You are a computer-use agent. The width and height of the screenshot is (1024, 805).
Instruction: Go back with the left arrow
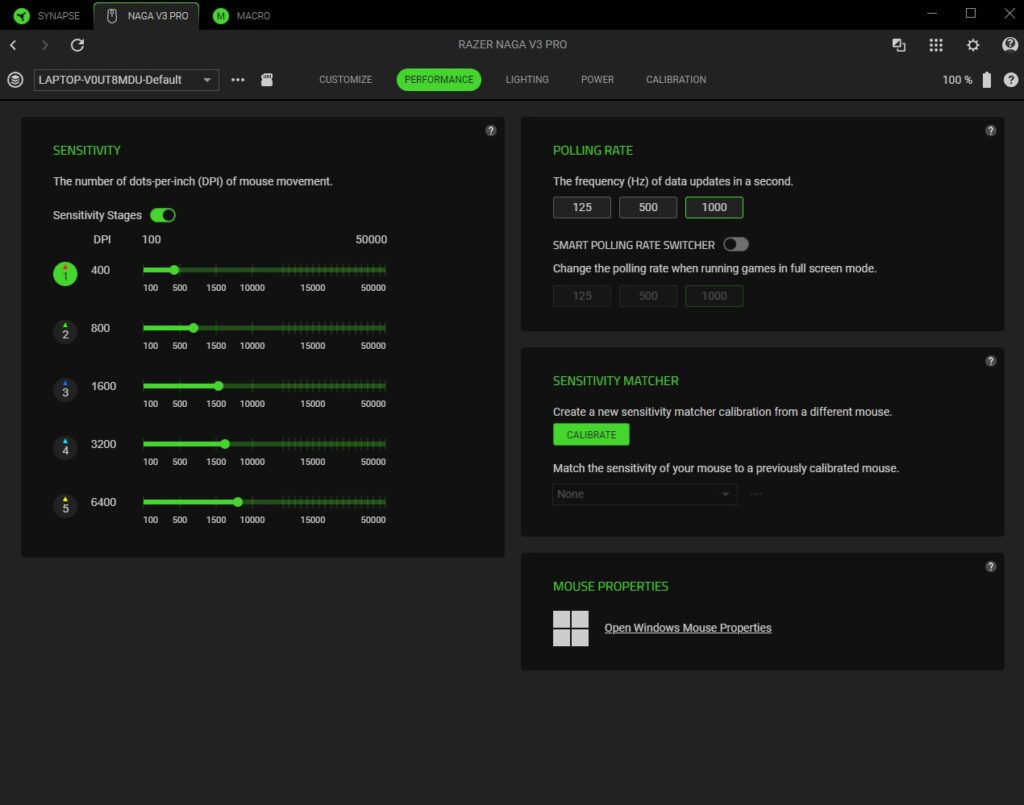pos(13,45)
